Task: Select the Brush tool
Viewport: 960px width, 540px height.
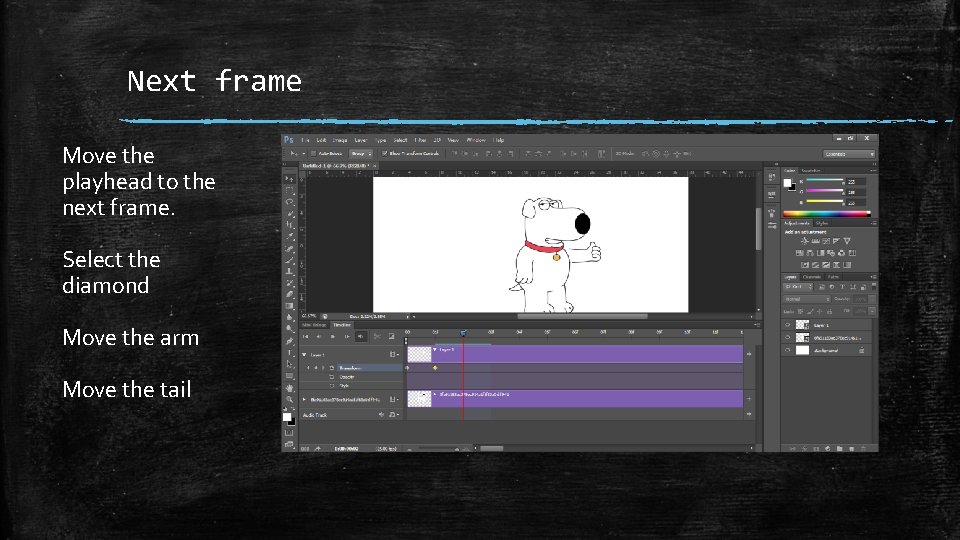Action: 290,260
